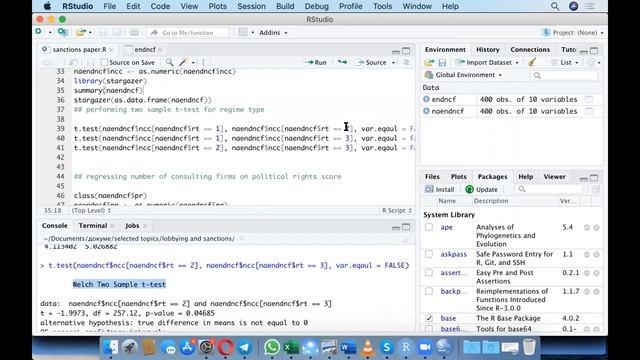Expand the endncf data object
This screenshot has width=640, height=360.
(x=426, y=99)
